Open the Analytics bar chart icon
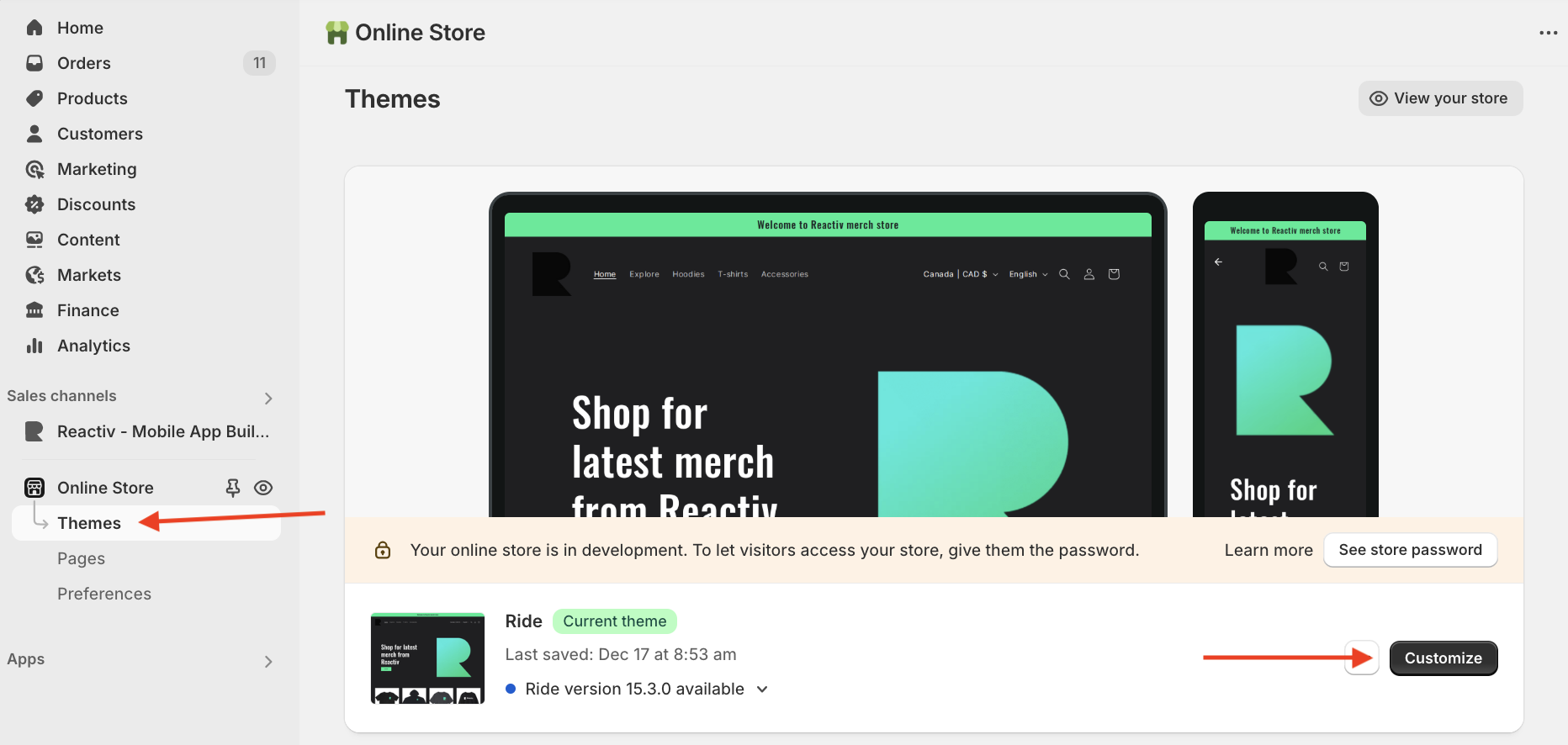The image size is (1568, 745). click(34, 346)
